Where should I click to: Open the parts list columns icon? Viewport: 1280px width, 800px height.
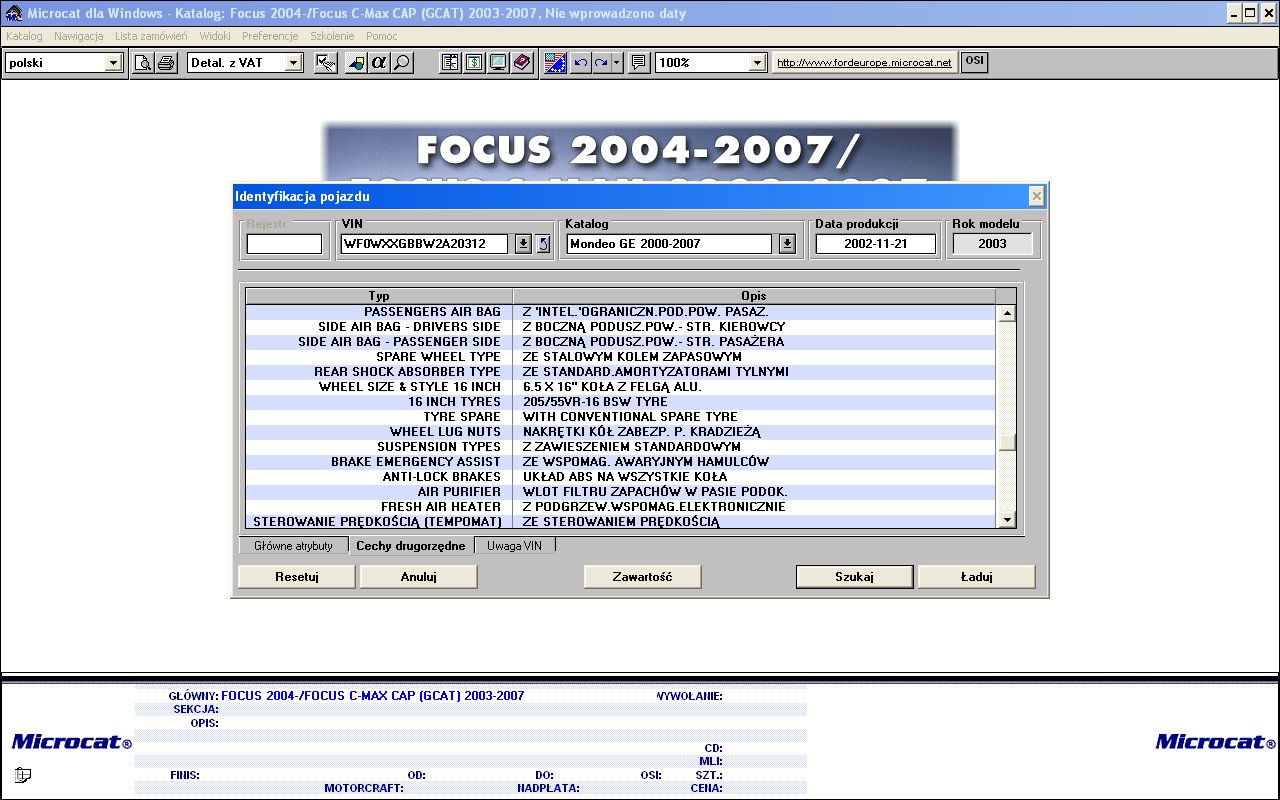tap(451, 63)
